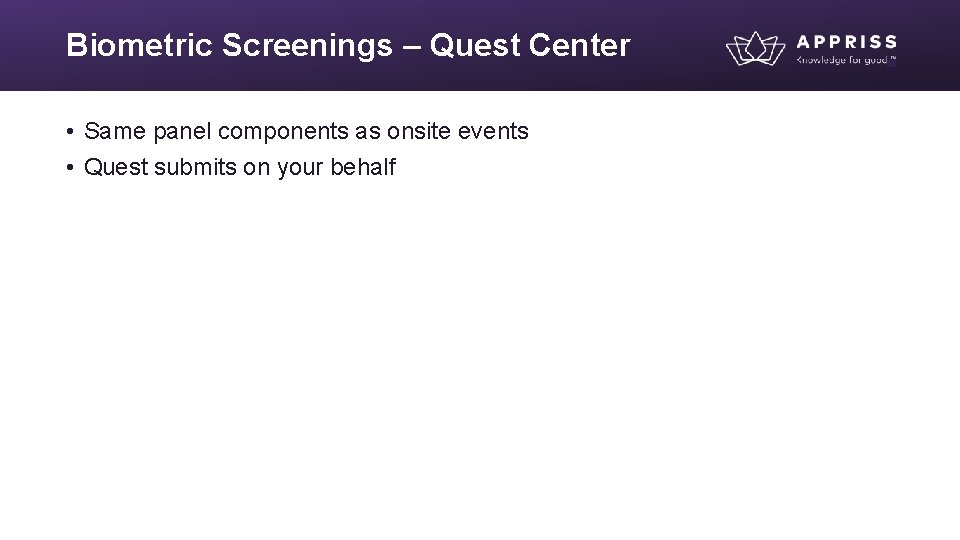Click the APPRISS wordmark in the header
Viewport: 960px width, 540px height.
tap(847, 41)
